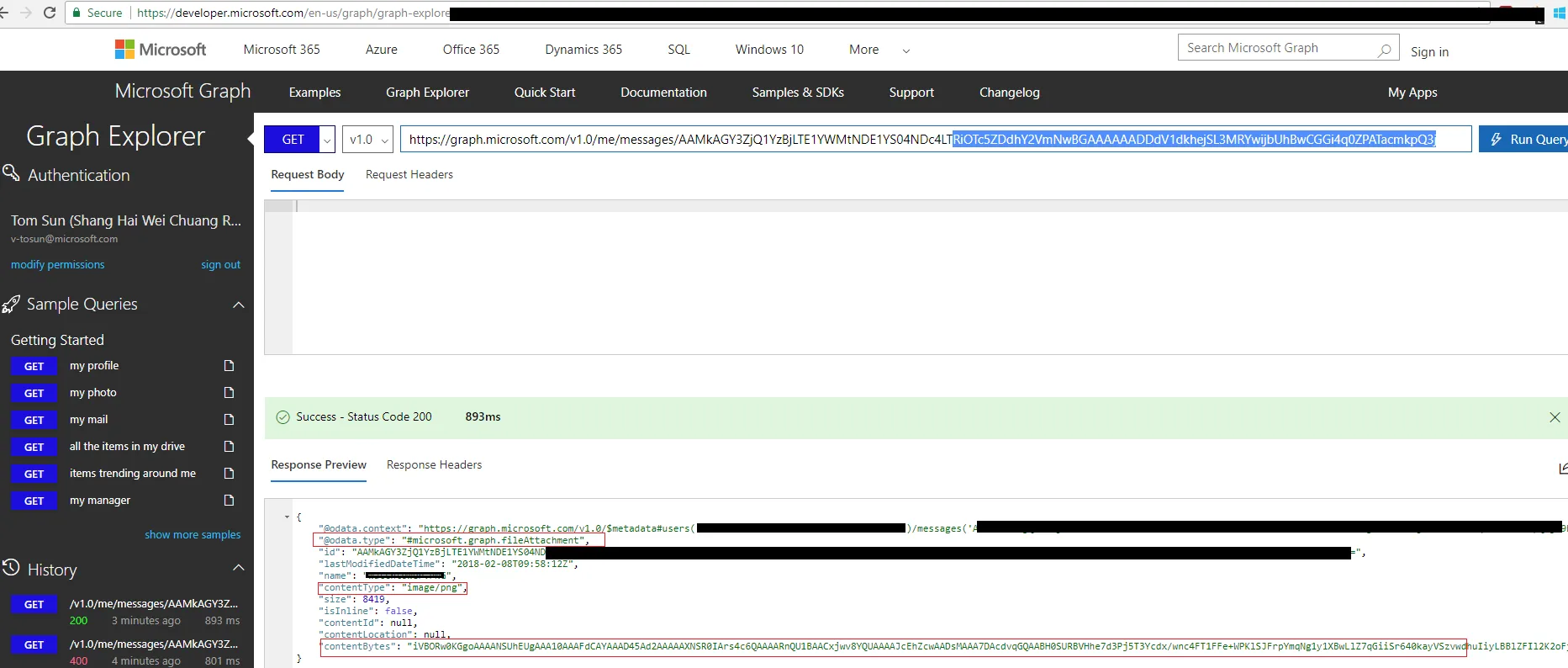The image size is (1568, 668).
Task: Open history entry with status 200
Action: point(126,612)
